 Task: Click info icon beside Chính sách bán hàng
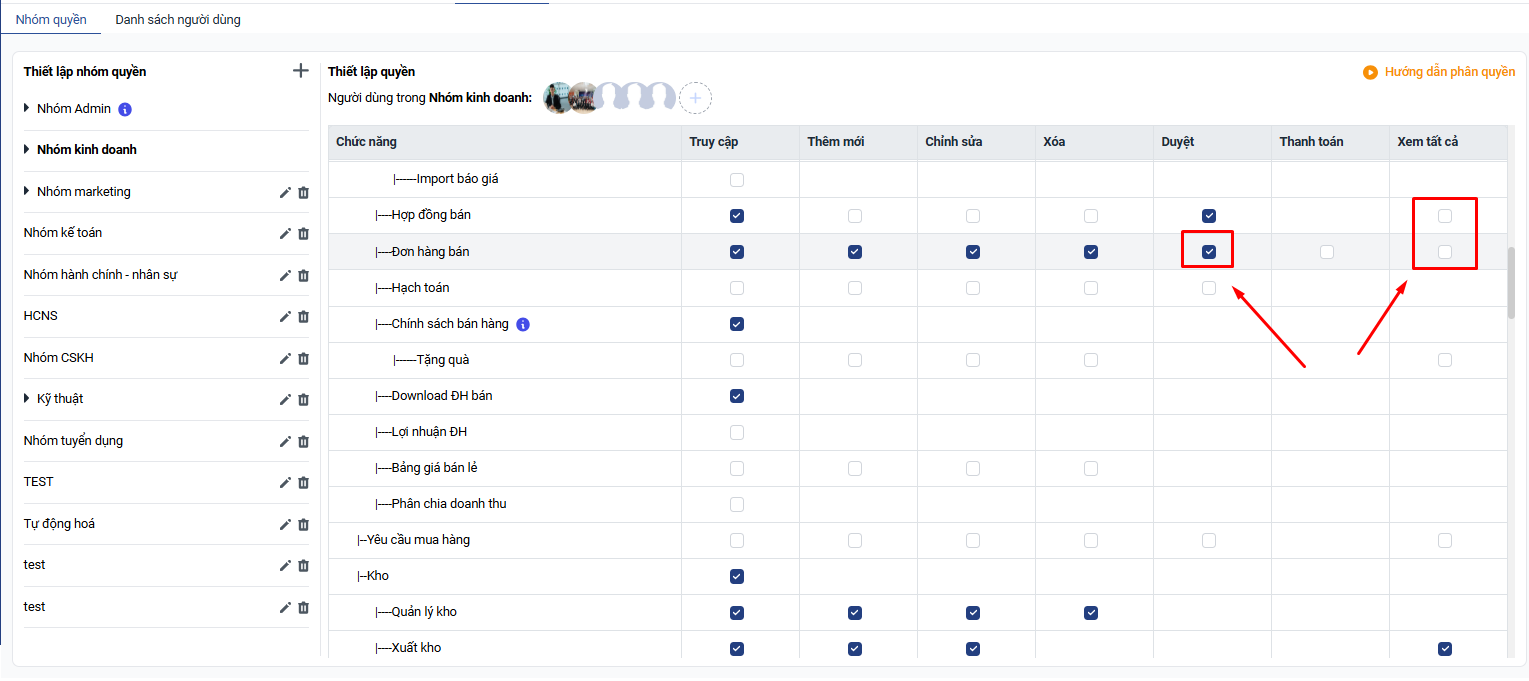tap(523, 324)
